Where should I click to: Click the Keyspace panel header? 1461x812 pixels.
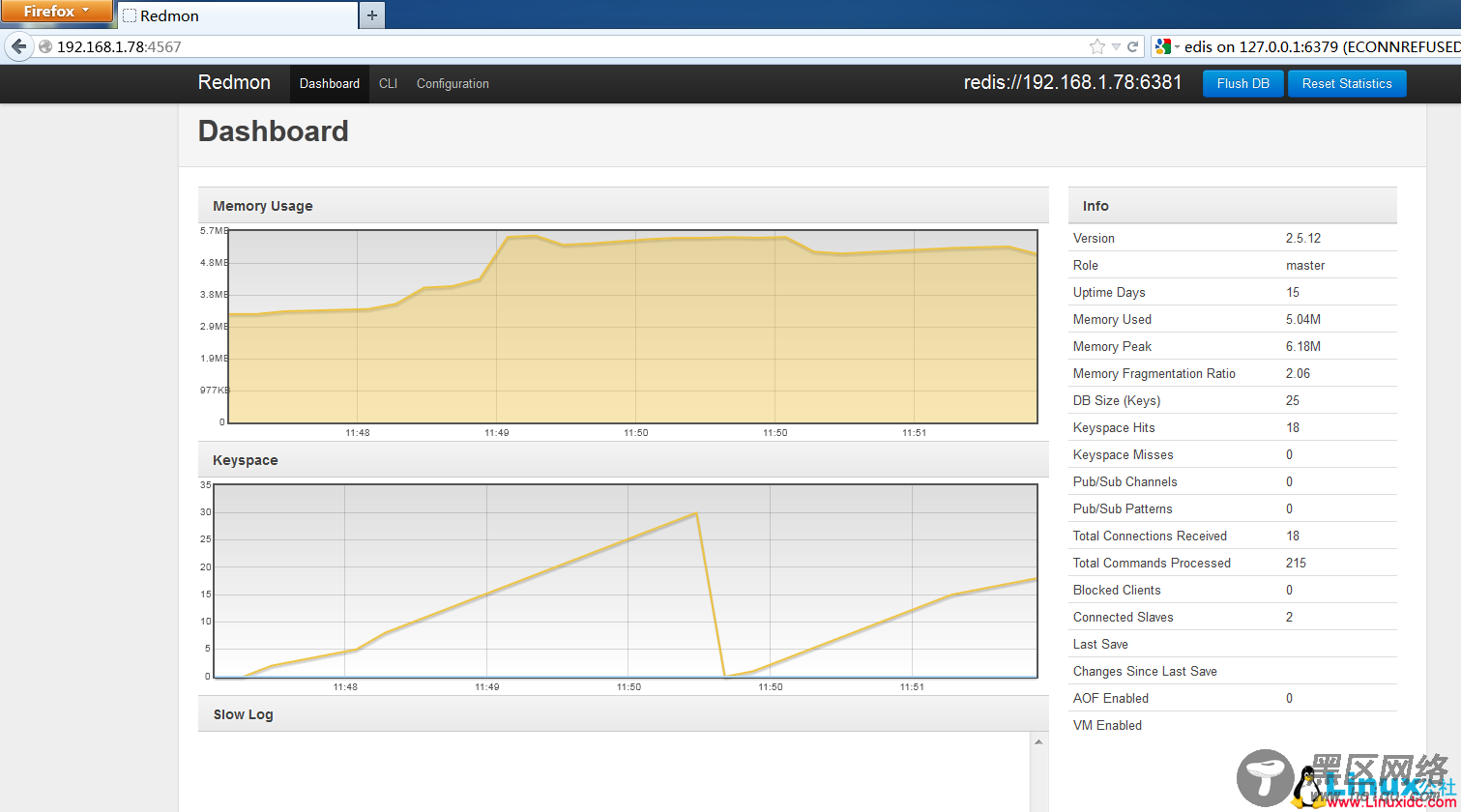tap(624, 460)
